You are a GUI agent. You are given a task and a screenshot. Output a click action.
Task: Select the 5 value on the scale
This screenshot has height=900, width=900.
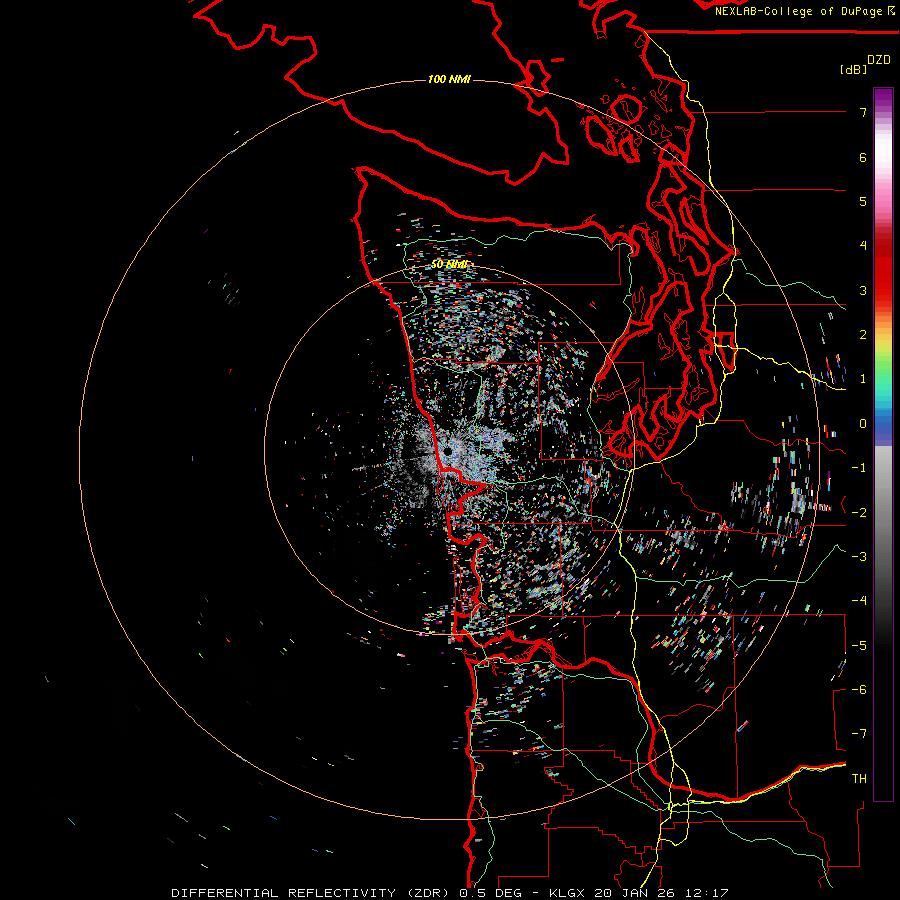863,201
